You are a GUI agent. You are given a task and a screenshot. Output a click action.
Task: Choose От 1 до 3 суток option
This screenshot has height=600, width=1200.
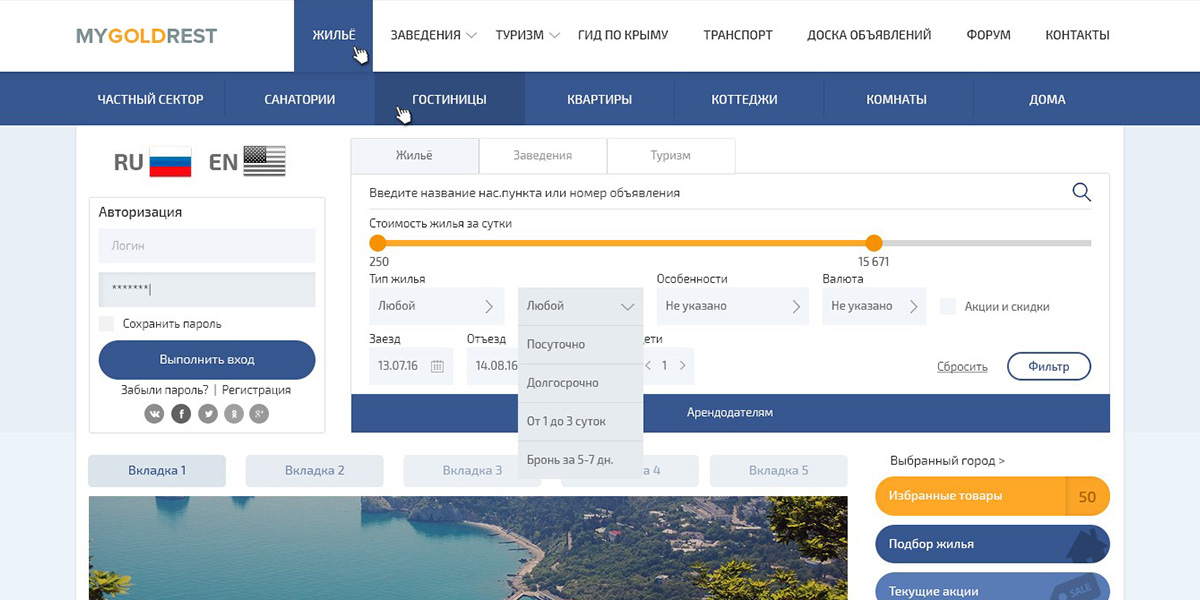[580, 421]
